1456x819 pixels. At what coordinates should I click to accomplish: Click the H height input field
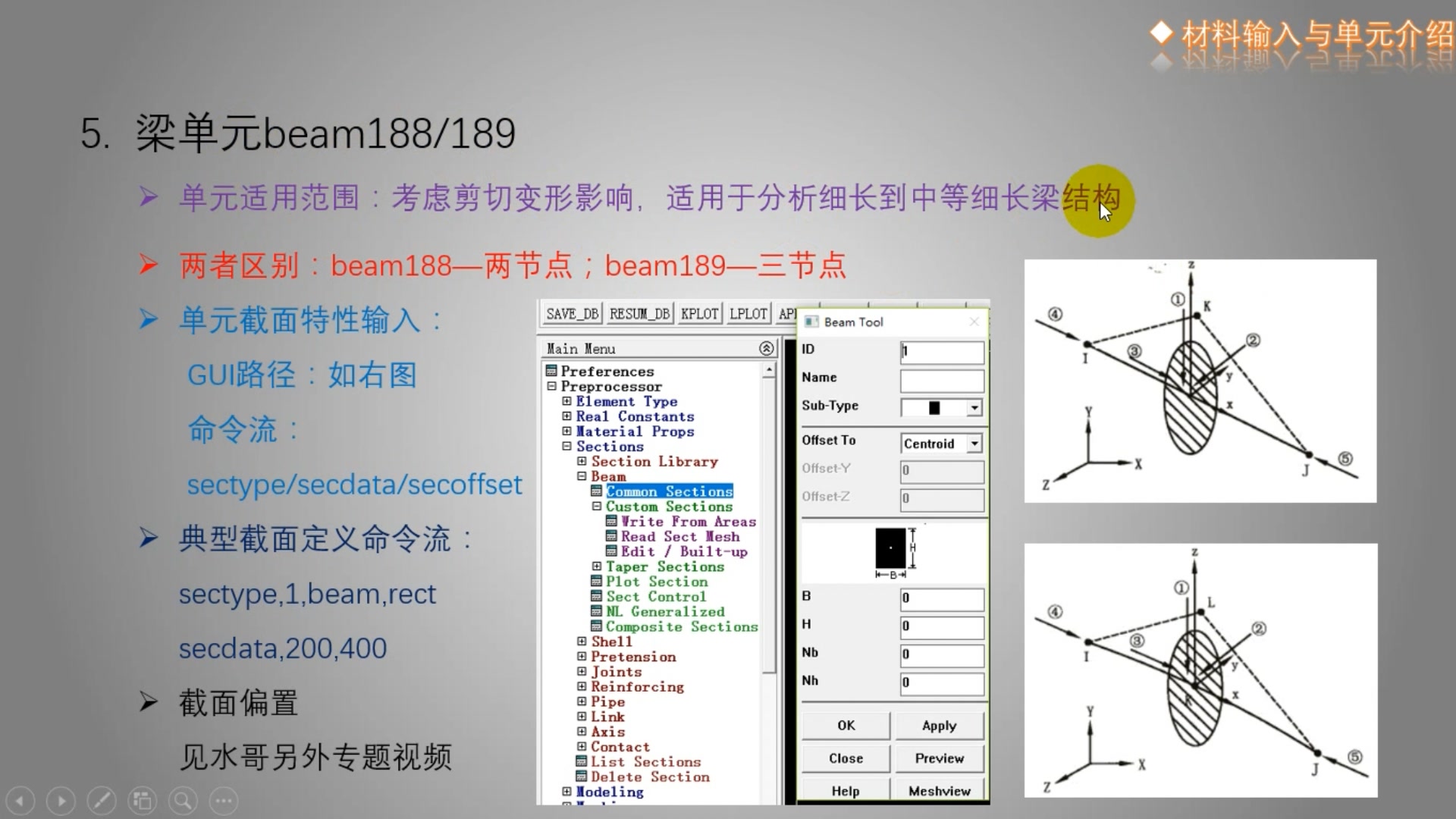coord(942,627)
